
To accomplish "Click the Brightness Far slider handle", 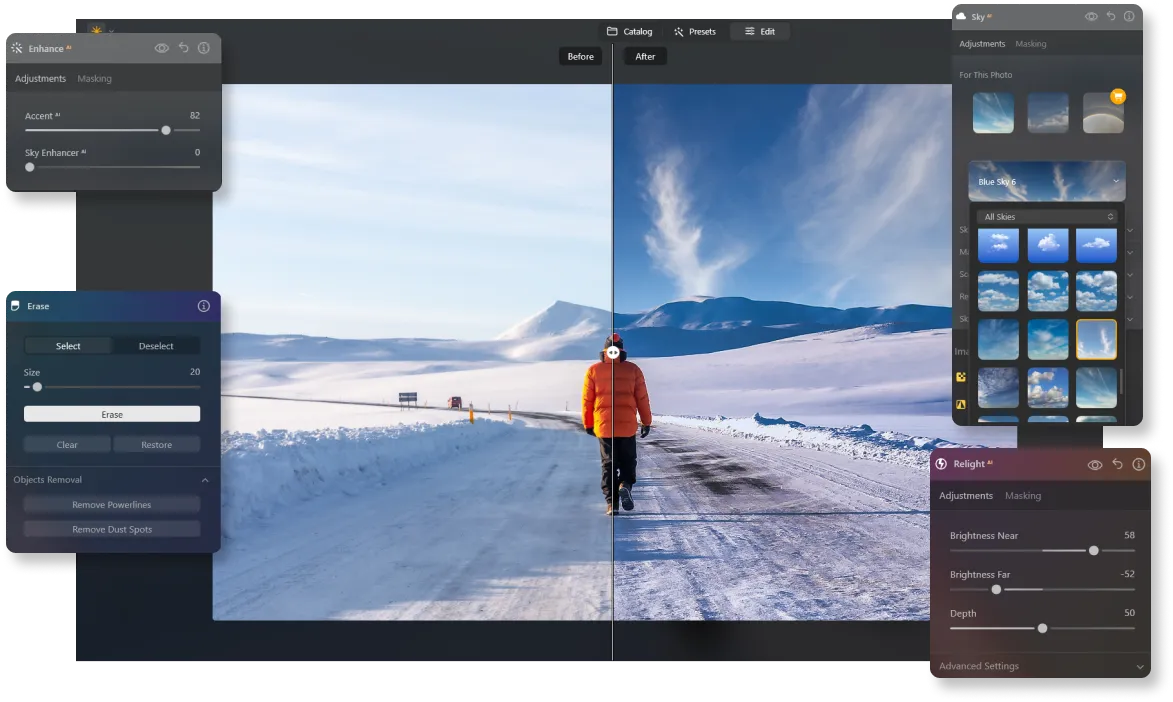I will tap(996, 590).
